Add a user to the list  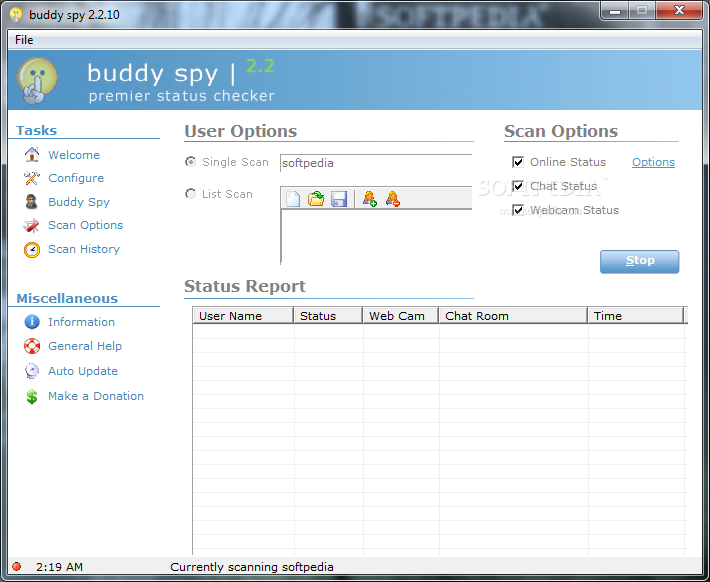click(x=370, y=199)
